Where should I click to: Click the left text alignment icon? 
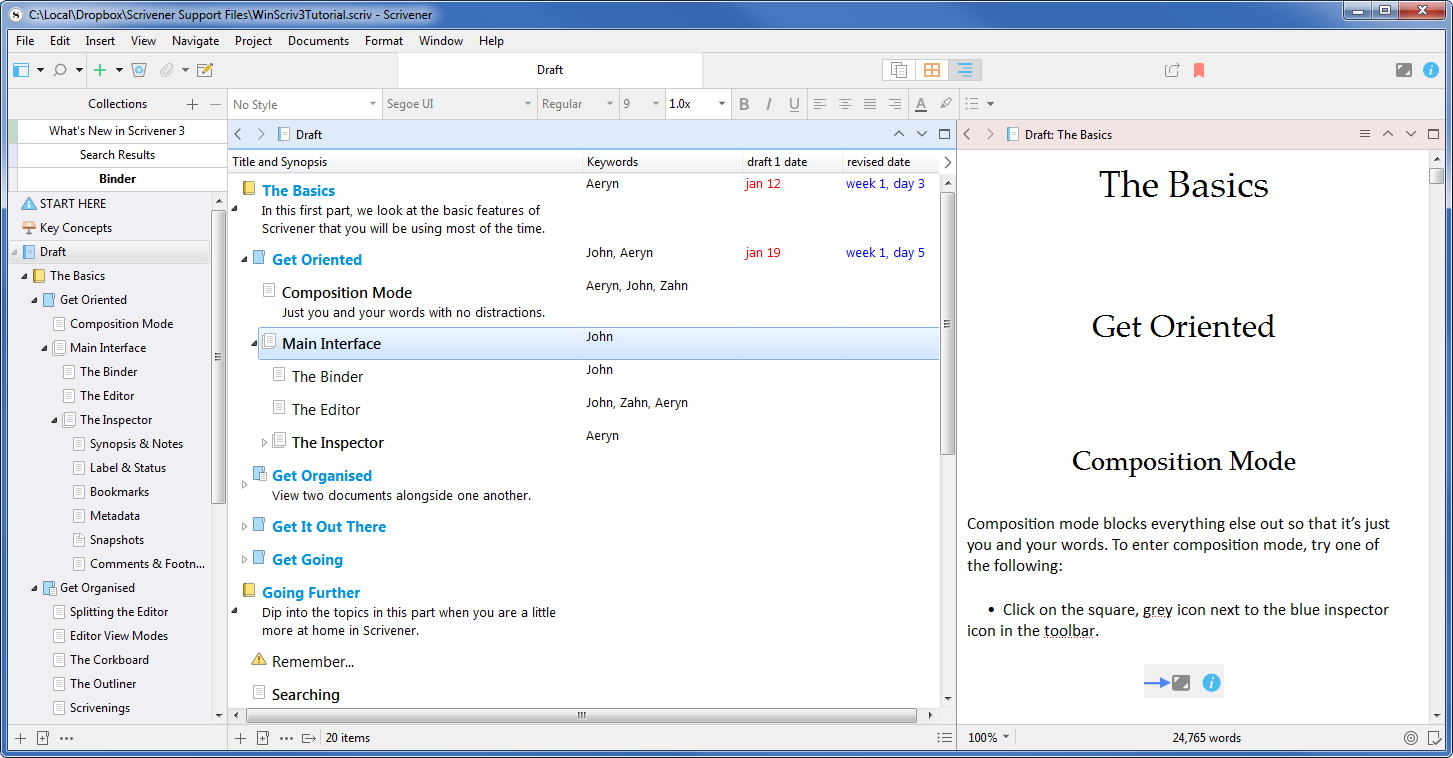[820, 104]
